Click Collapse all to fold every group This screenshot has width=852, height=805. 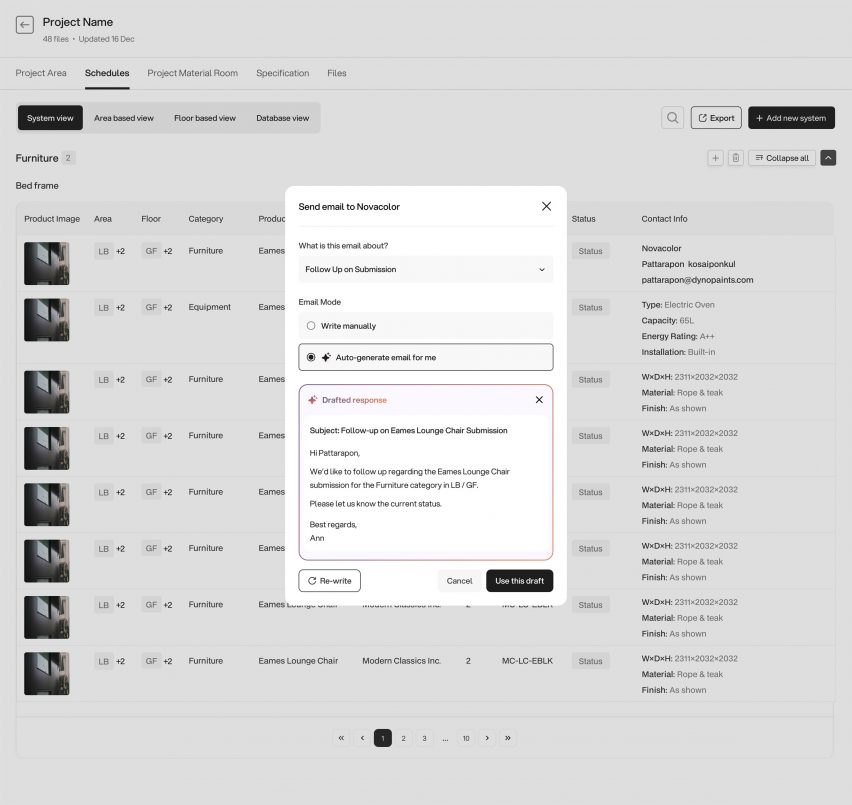[x=782, y=157]
